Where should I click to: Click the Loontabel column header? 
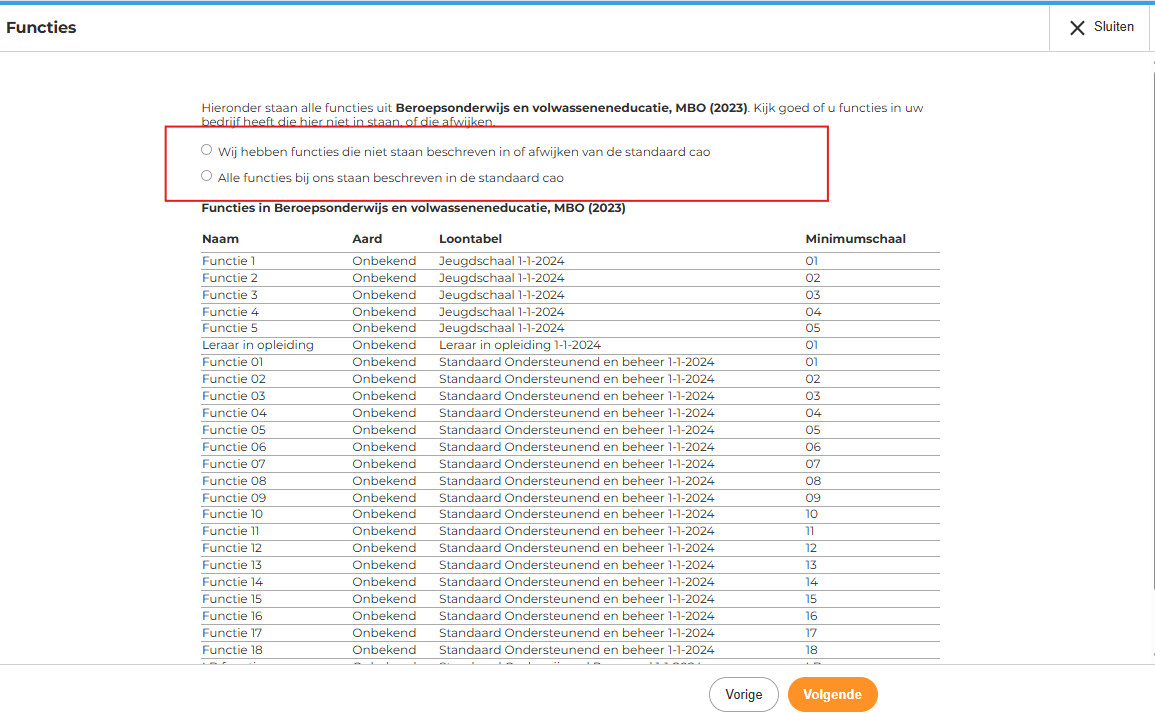(x=470, y=239)
